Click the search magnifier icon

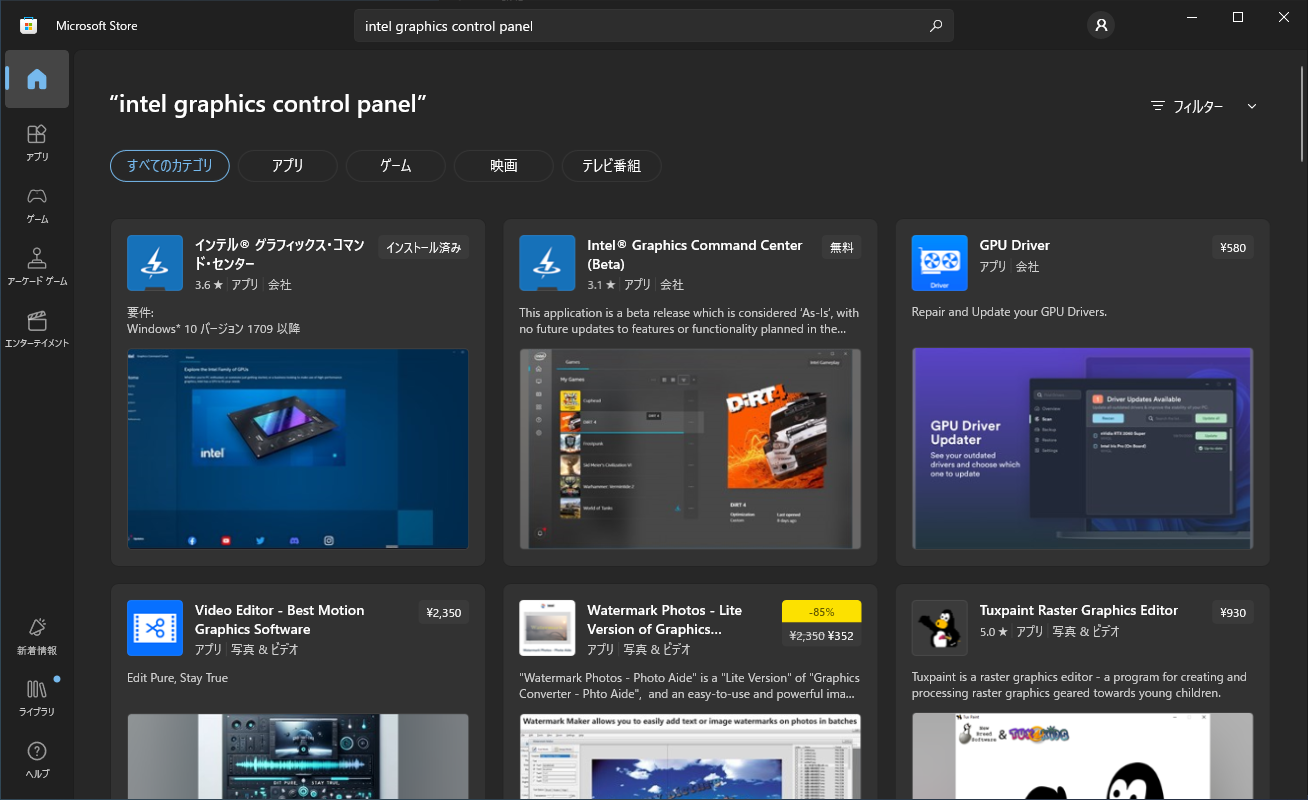[936, 26]
